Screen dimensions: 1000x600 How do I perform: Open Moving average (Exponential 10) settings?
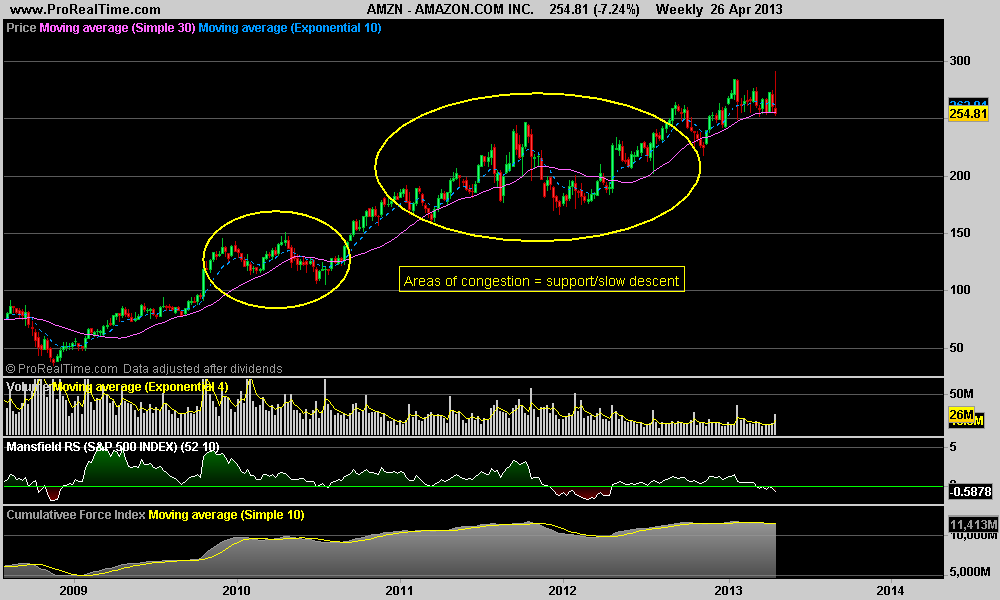coord(290,28)
